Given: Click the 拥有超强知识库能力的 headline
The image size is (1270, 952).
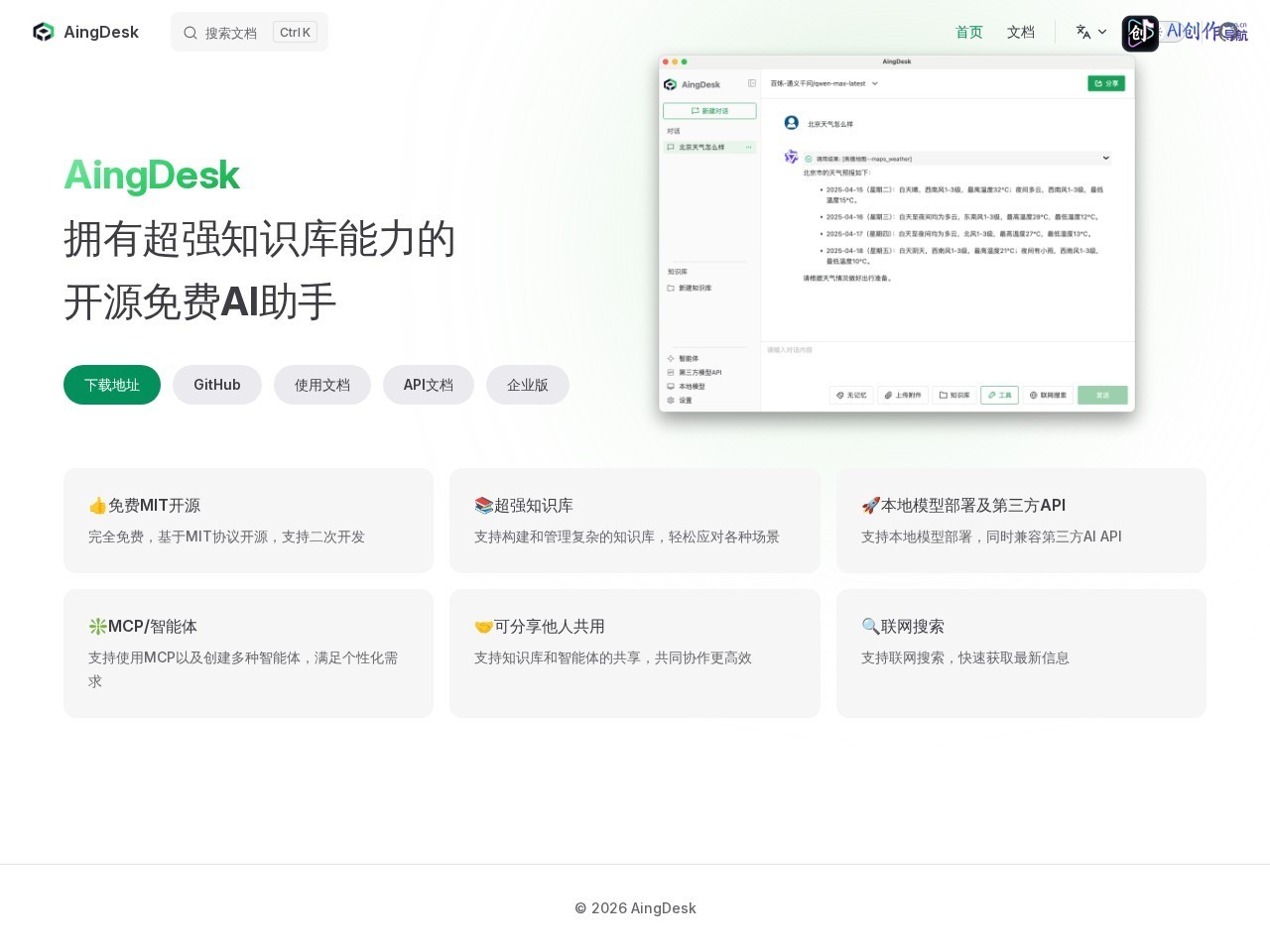Looking at the screenshot, I should [260, 239].
